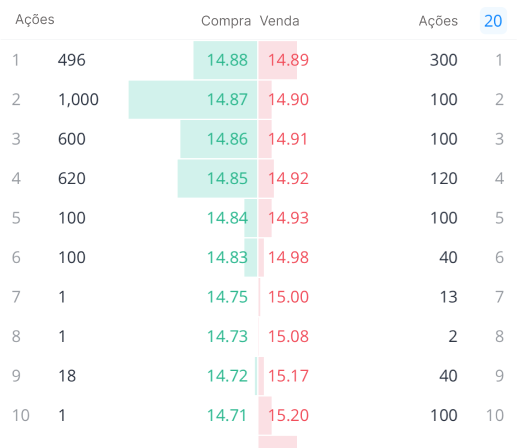Select buy price 14.88

(227, 60)
